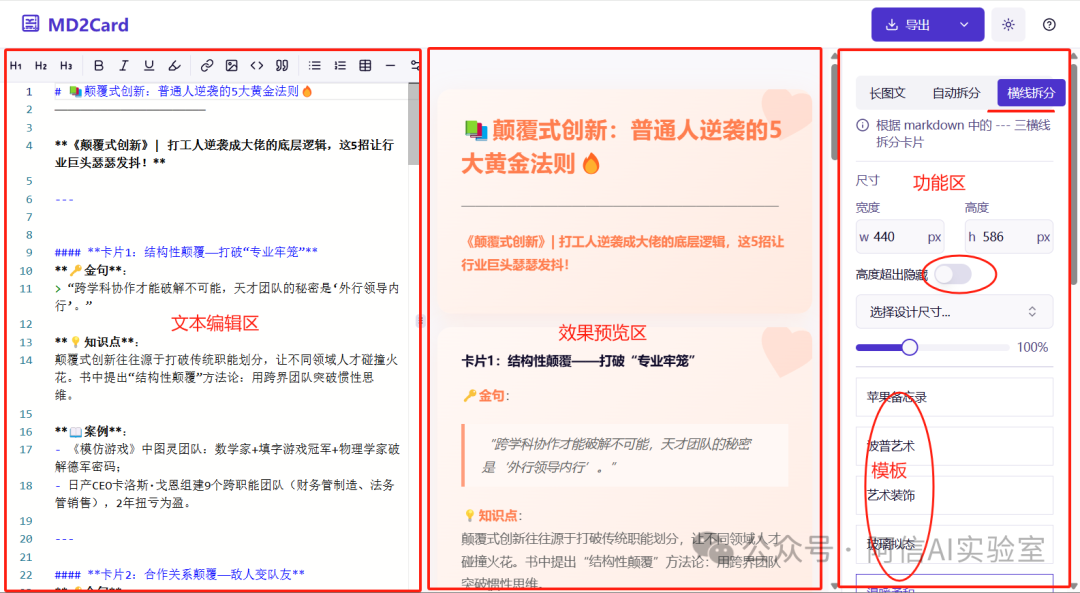
Task: Click the MD2Card title text
Action: click(x=88, y=25)
